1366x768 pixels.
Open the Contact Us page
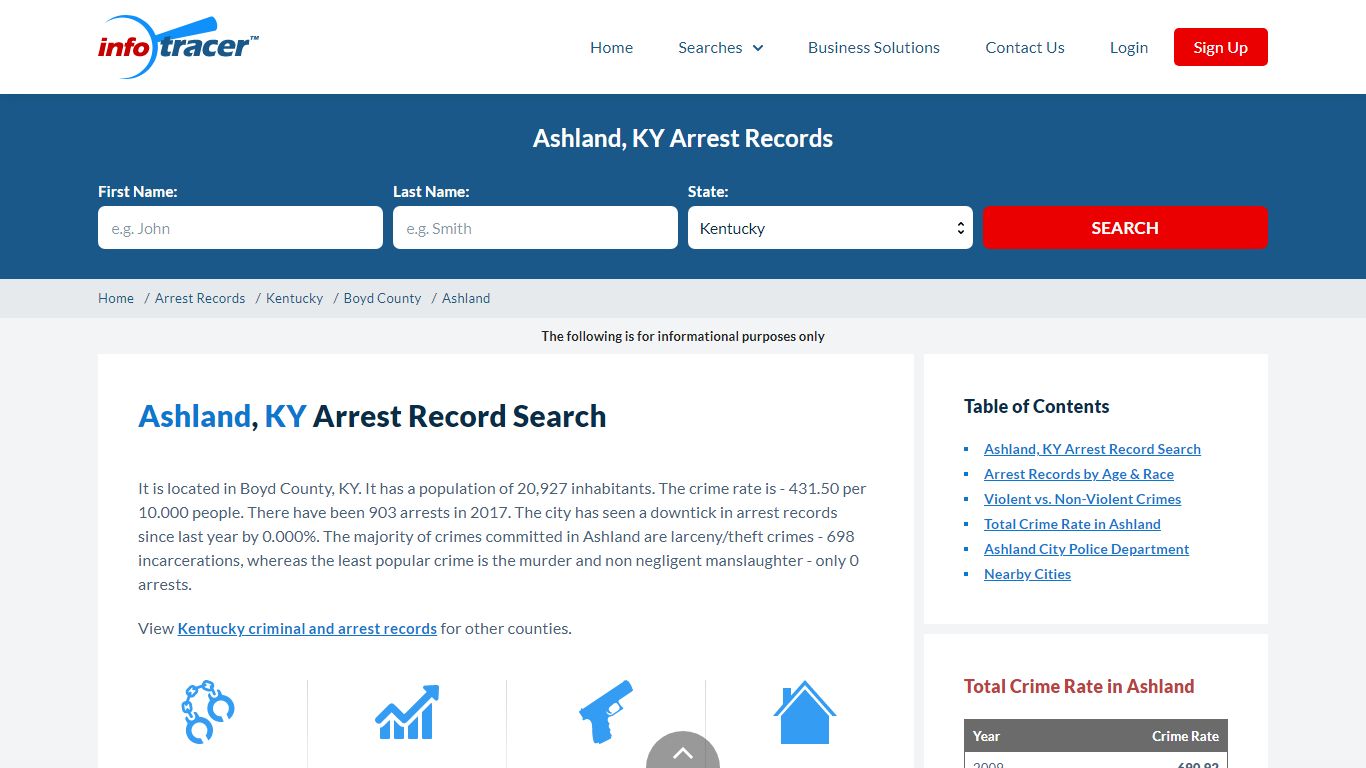1025,47
